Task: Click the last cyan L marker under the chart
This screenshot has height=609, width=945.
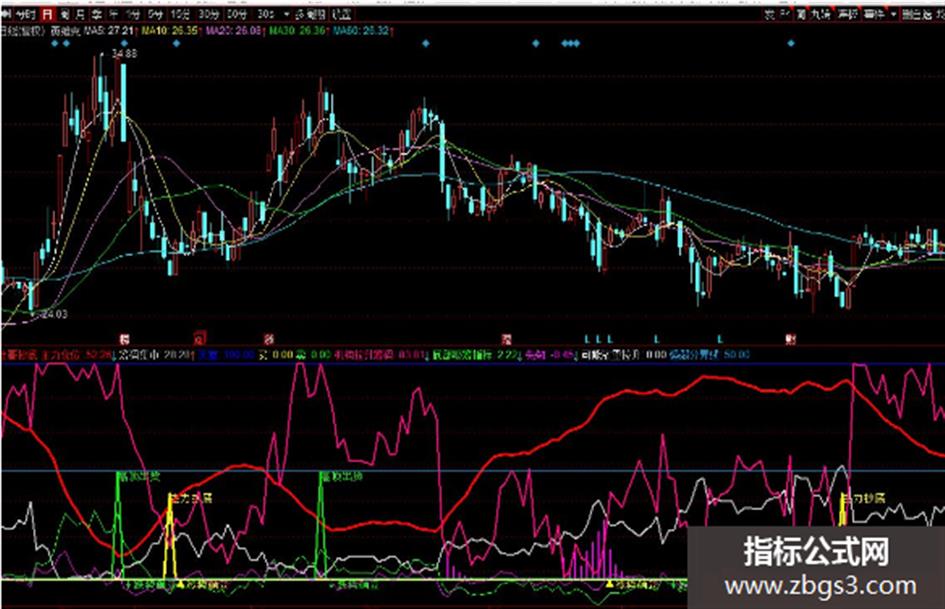Action: [720, 339]
